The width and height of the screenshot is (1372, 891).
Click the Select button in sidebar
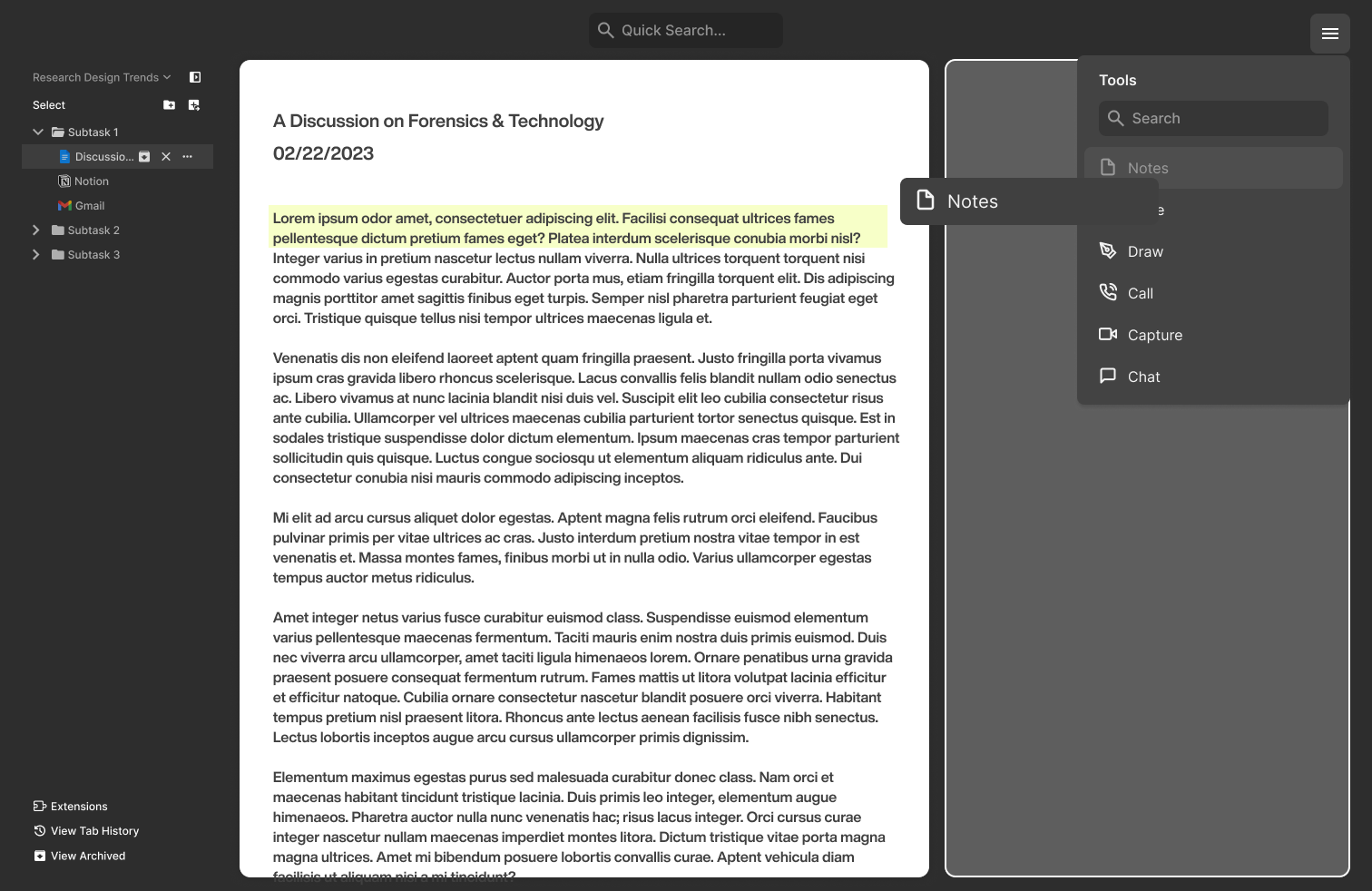(x=49, y=105)
